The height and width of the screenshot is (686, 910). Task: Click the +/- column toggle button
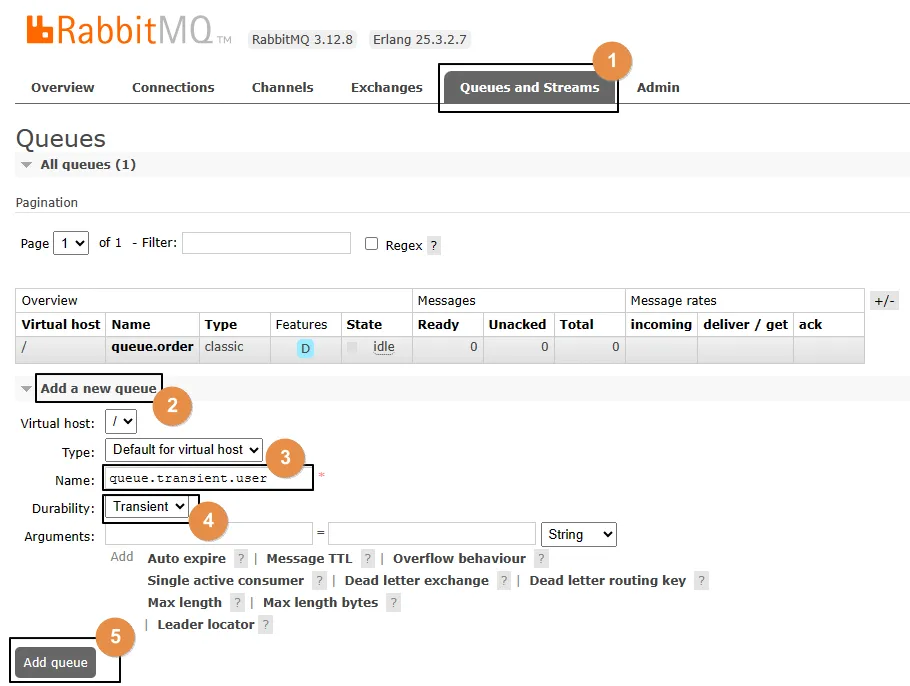(884, 301)
